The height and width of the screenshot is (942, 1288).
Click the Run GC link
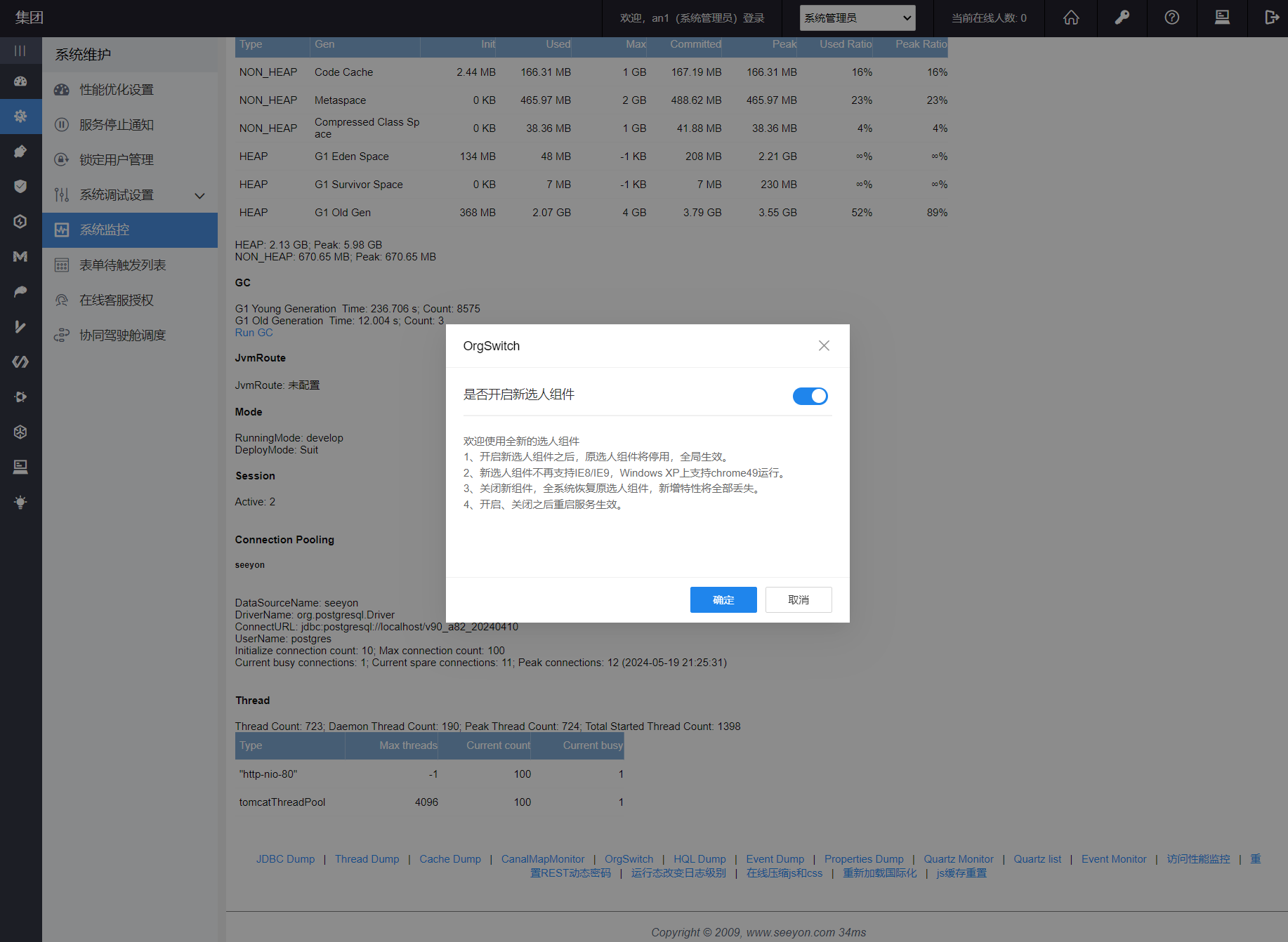point(254,333)
